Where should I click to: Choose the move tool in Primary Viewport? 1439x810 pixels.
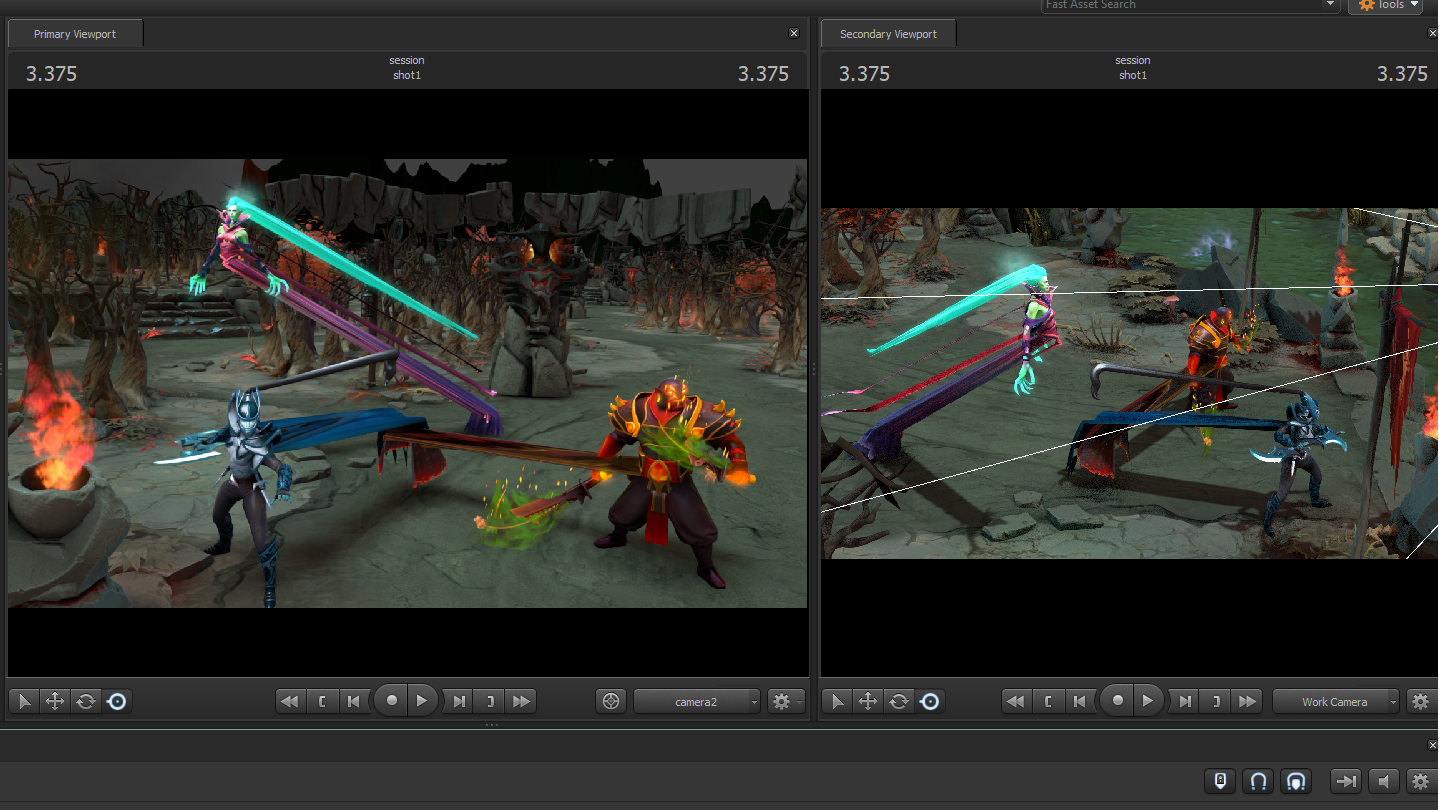(x=55, y=701)
